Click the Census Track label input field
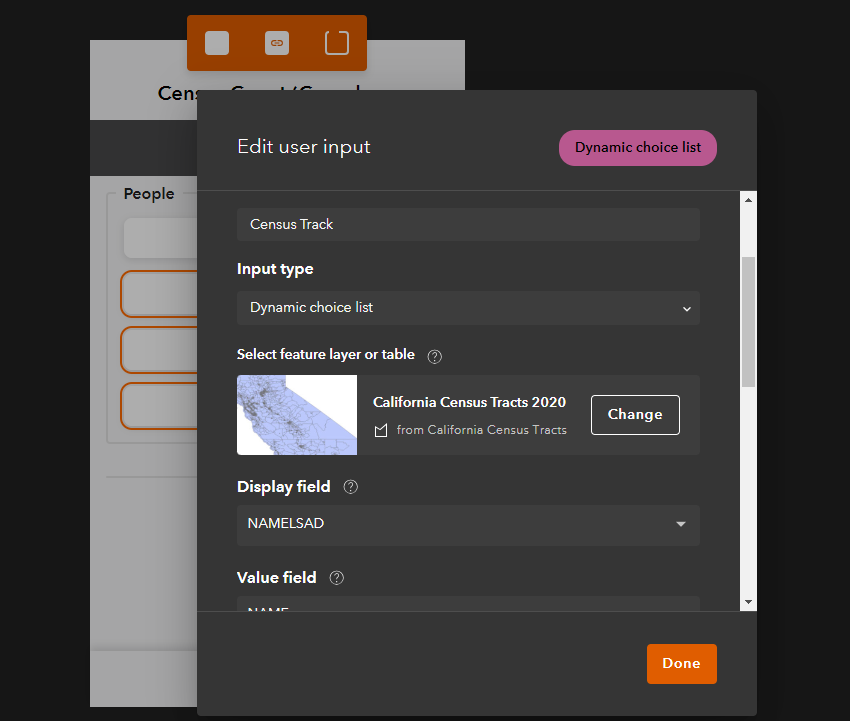Image resolution: width=850 pixels, height=721 pixels. point(468,224)
